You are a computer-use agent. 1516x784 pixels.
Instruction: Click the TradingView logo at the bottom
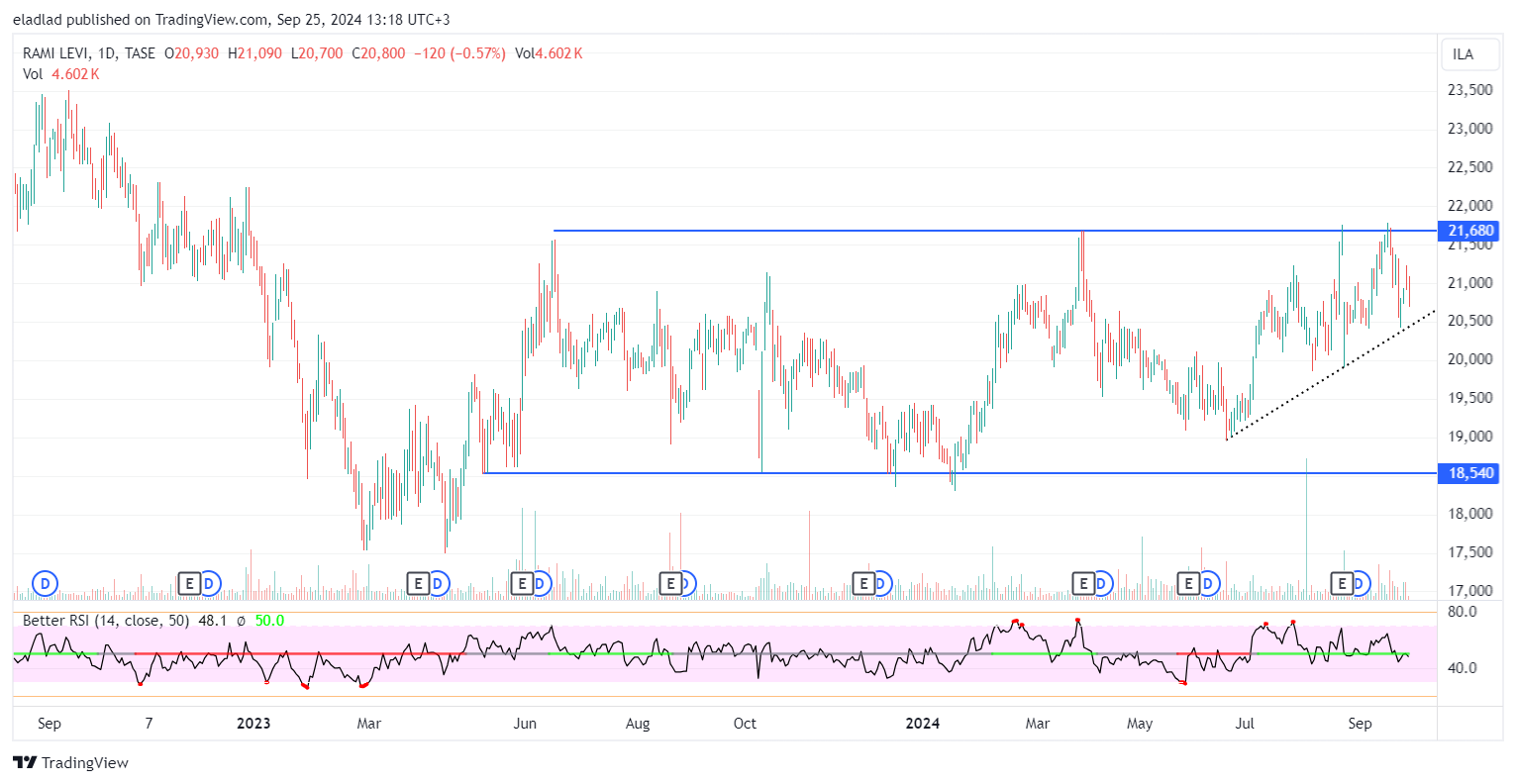(x=70, y=762)
